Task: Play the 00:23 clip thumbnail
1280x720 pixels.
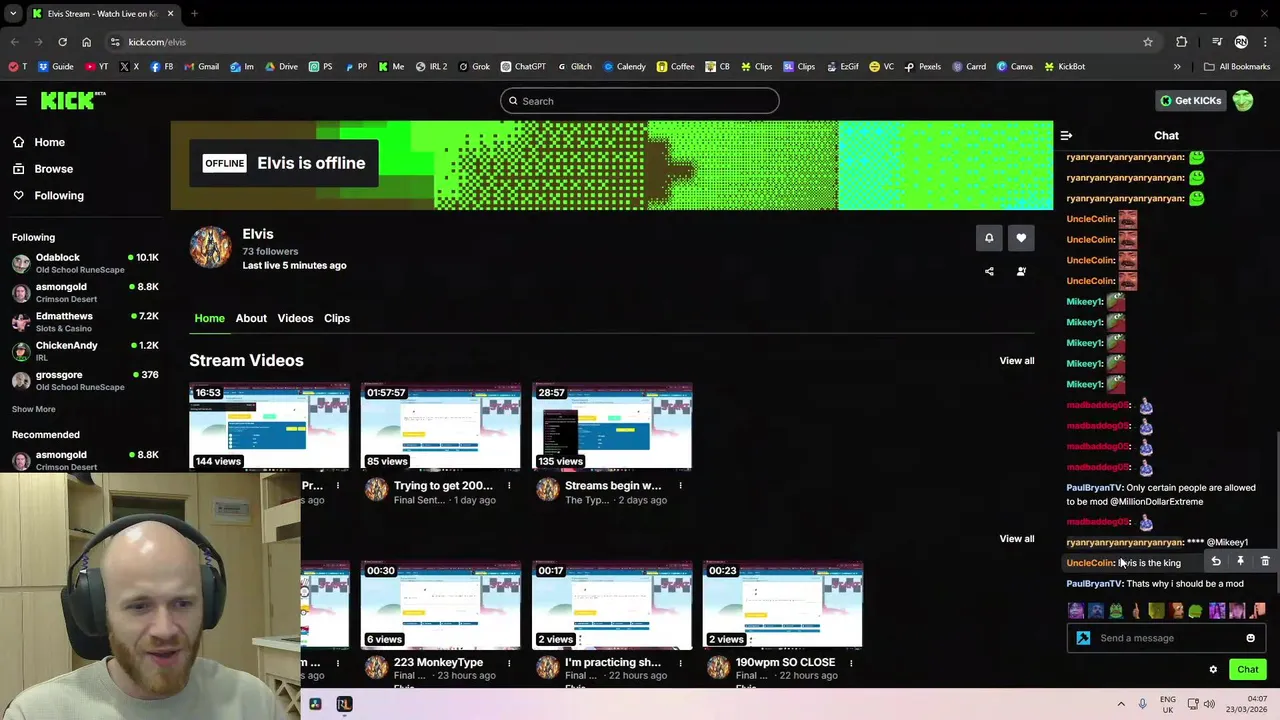Action: click(x=783, y=604)
